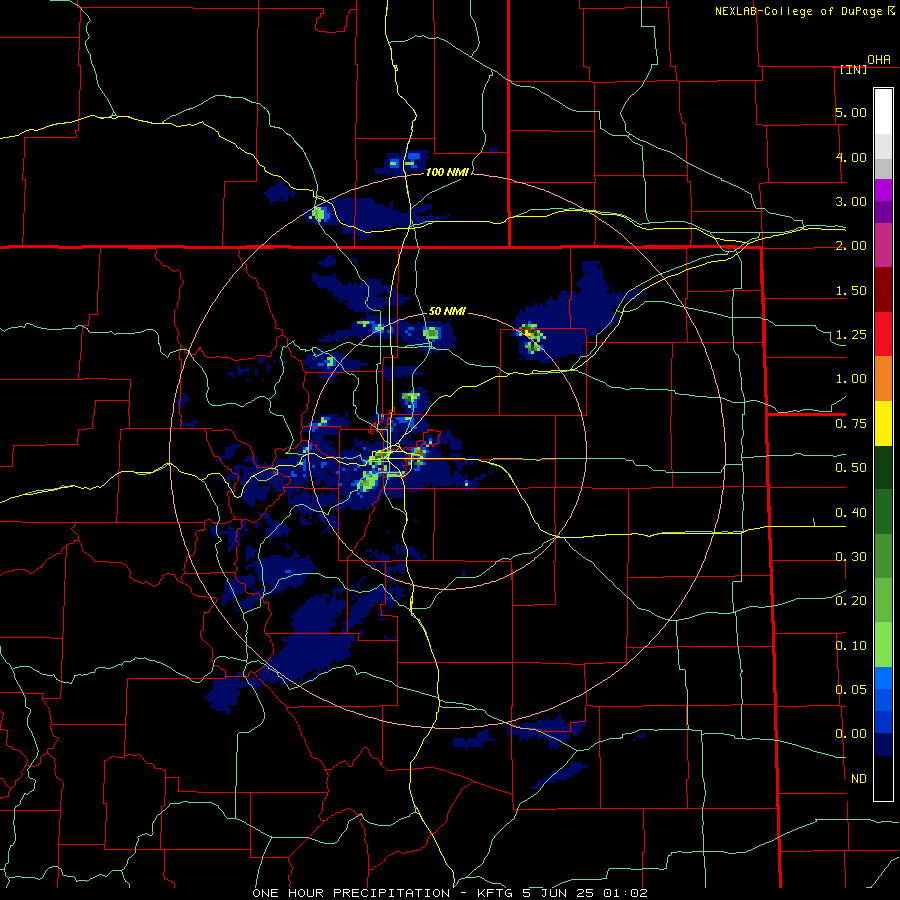900x900 pixels.
Task: Click the black ND legend color block
Action: tap(883, 778)
